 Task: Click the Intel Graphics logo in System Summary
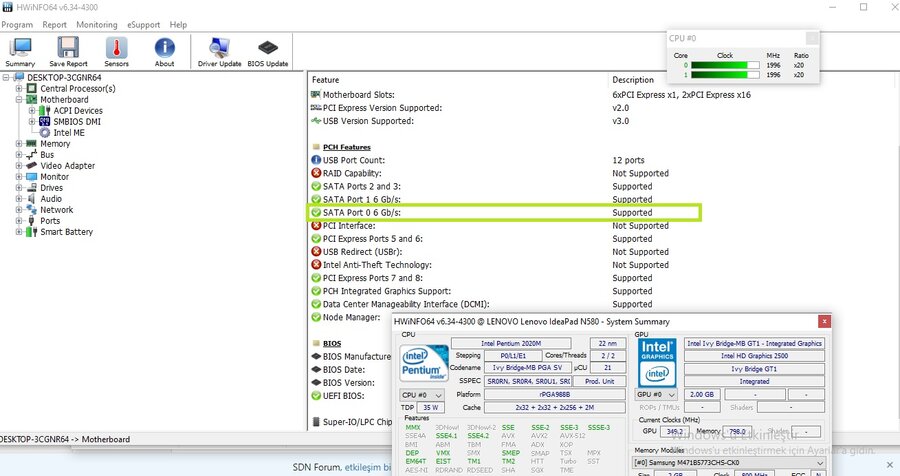click(x=657, y=362)
